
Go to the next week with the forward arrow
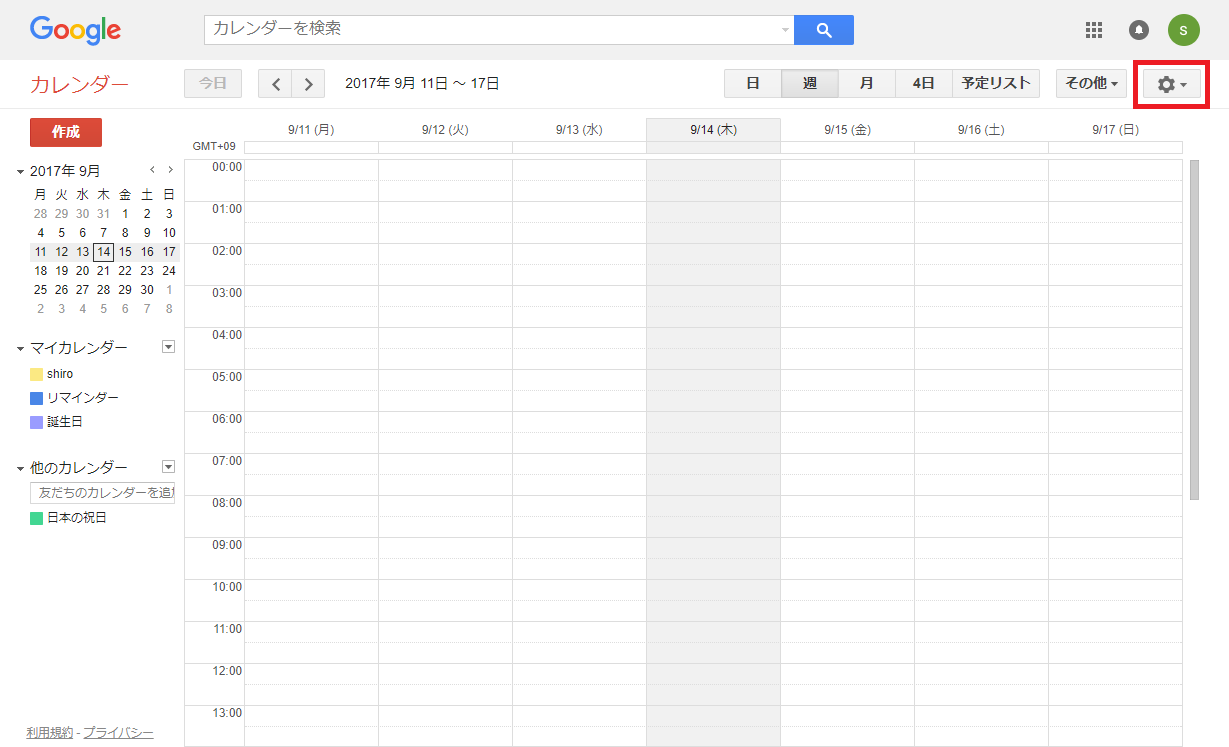(308, 83)
